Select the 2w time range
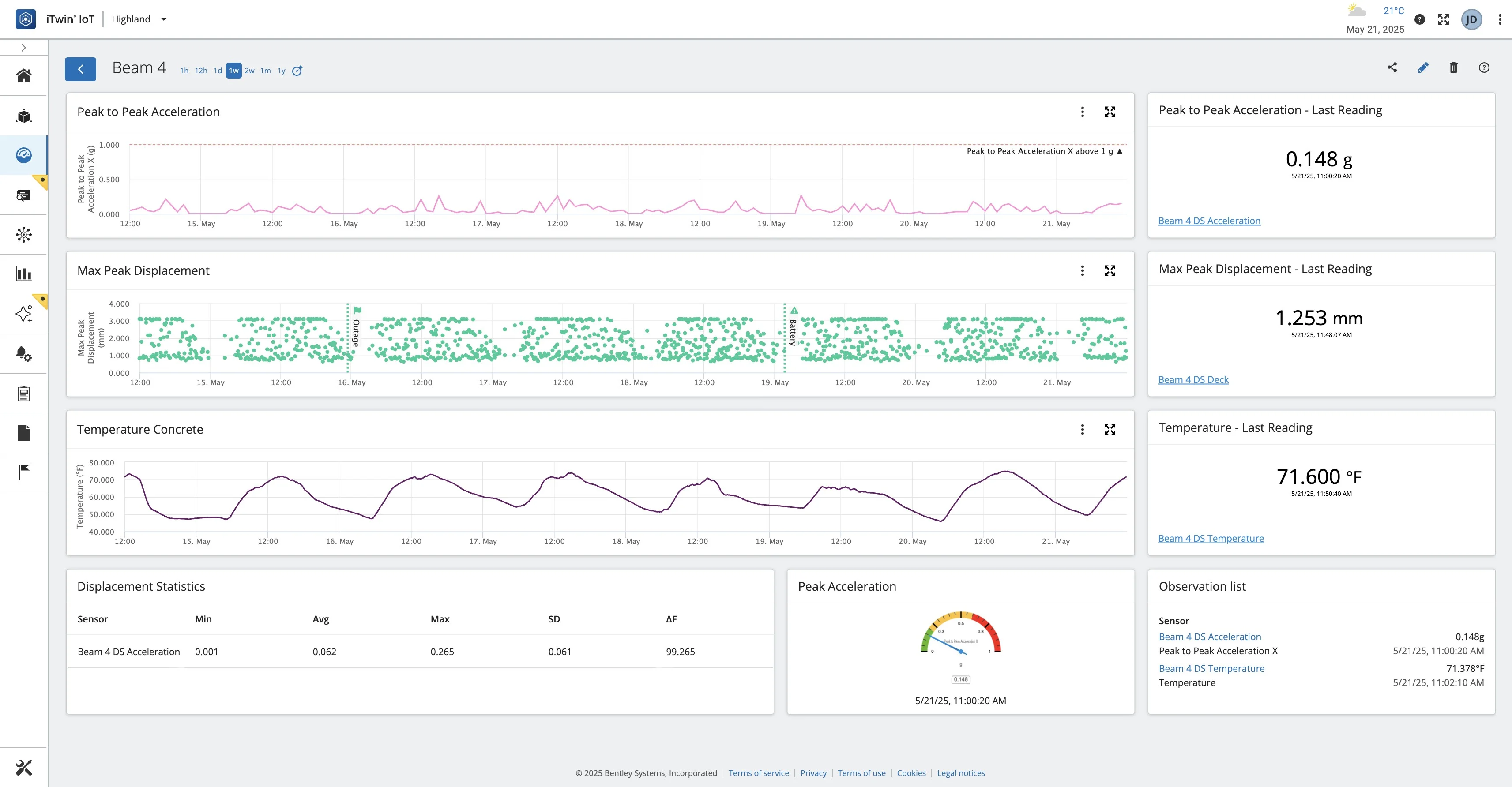 (249, 71)
